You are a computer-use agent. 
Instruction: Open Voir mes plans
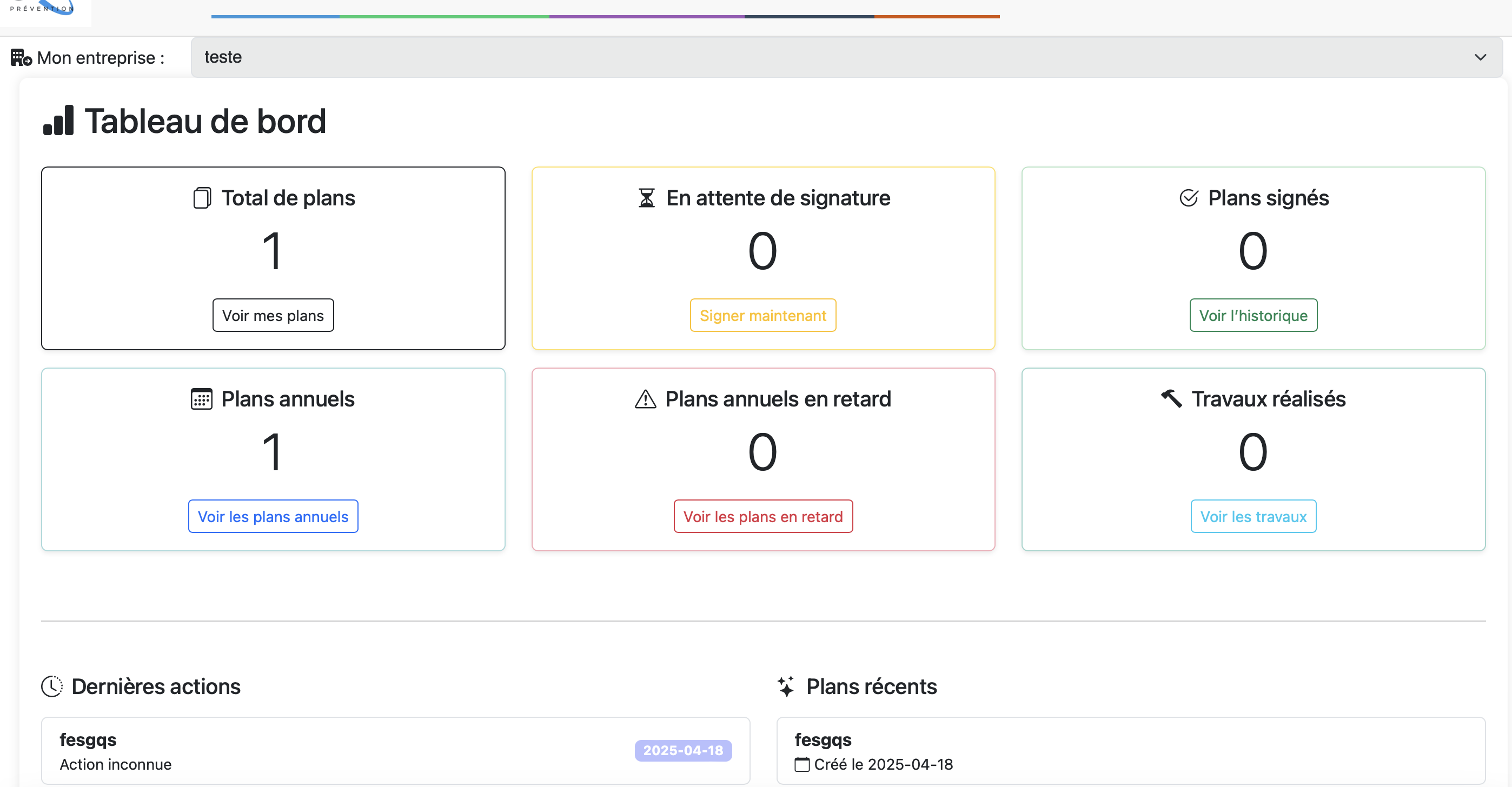pyautogui.click(x=273, y=315)
